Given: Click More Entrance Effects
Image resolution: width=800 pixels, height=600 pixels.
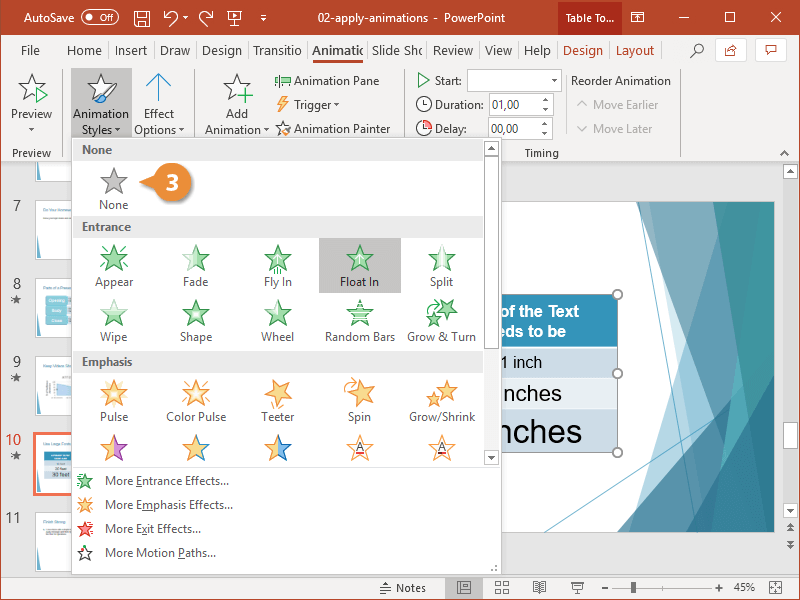Looking at the screenshot, I should 166,480.
